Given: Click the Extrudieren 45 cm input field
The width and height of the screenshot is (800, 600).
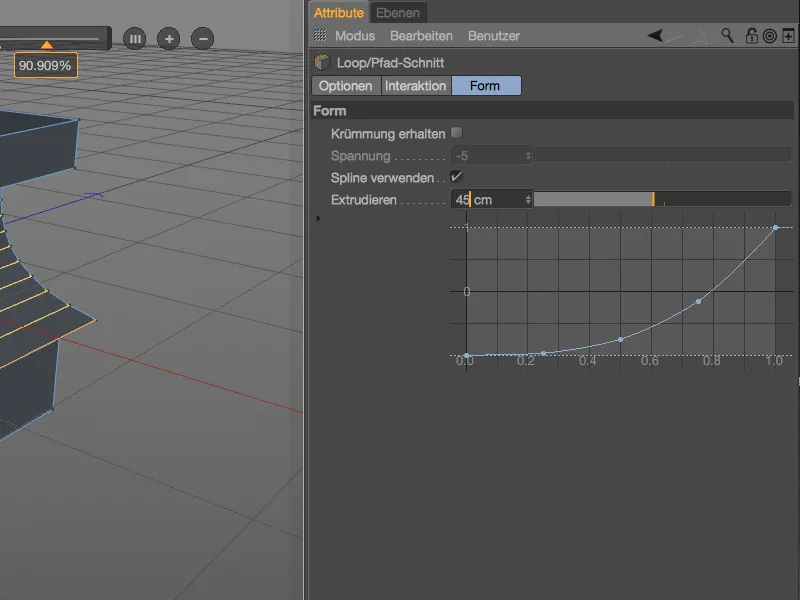Looking at the screenshot, I should (487, 199).
